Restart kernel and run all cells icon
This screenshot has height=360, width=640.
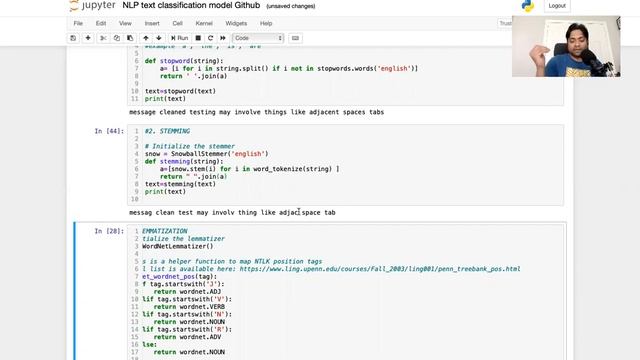click(x=223, y=38)
